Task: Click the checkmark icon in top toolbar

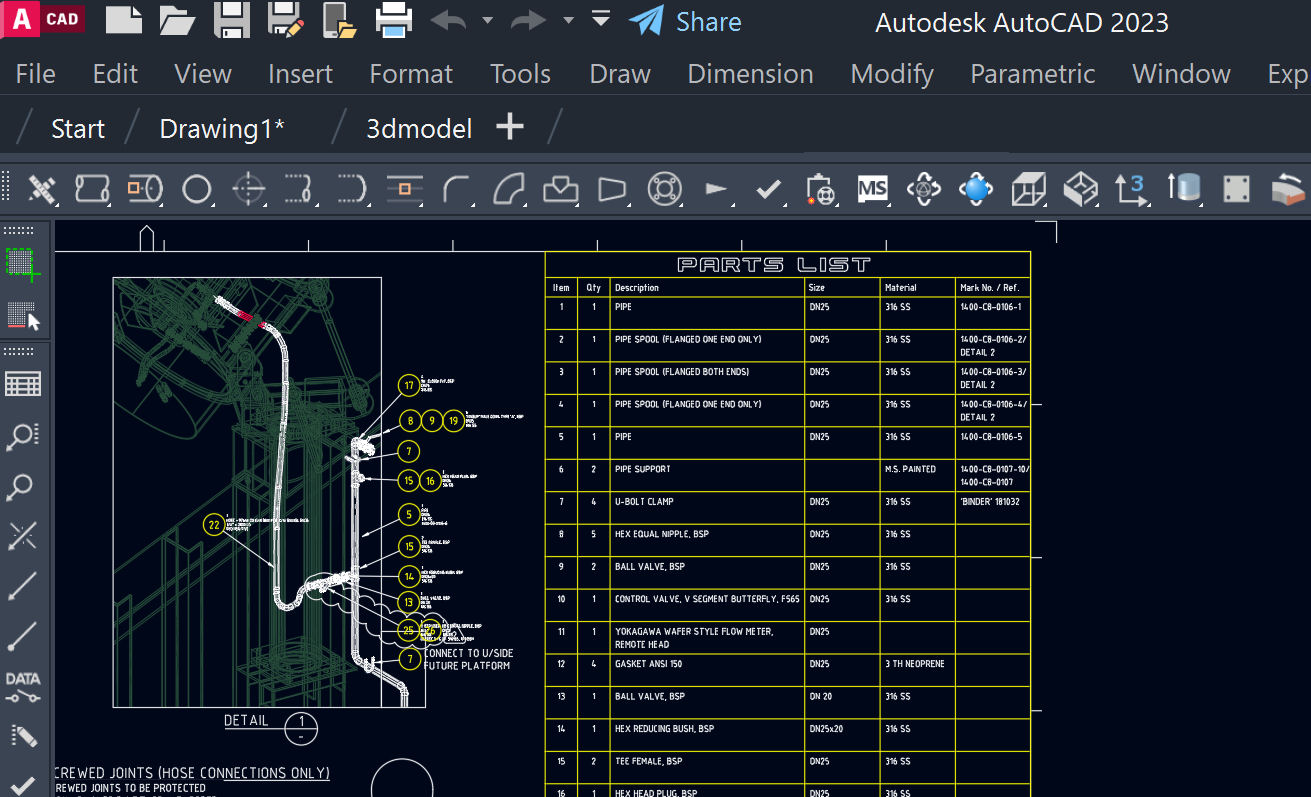Action: click(x=768, y=188)
